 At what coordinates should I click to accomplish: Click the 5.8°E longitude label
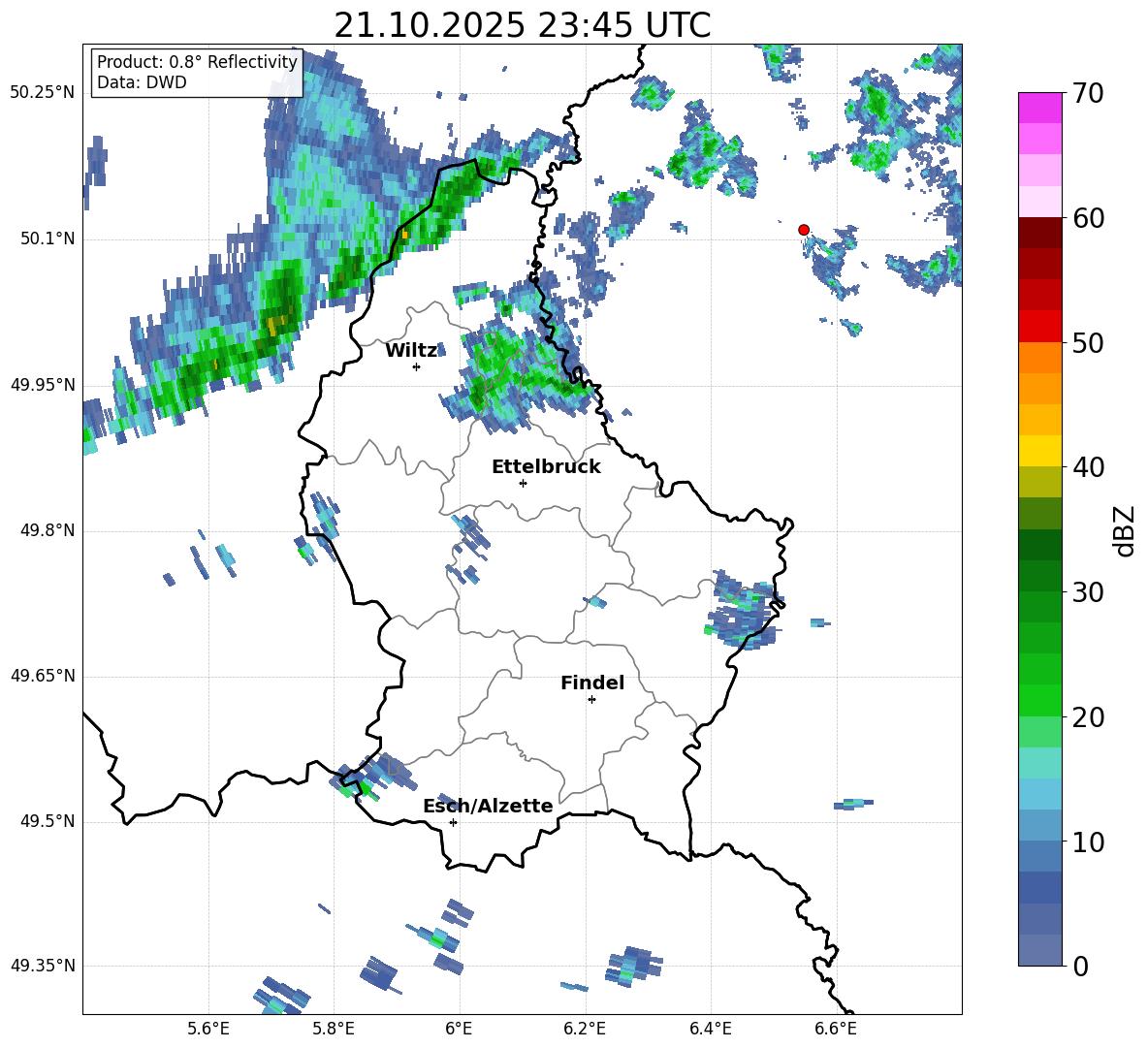334,1030
